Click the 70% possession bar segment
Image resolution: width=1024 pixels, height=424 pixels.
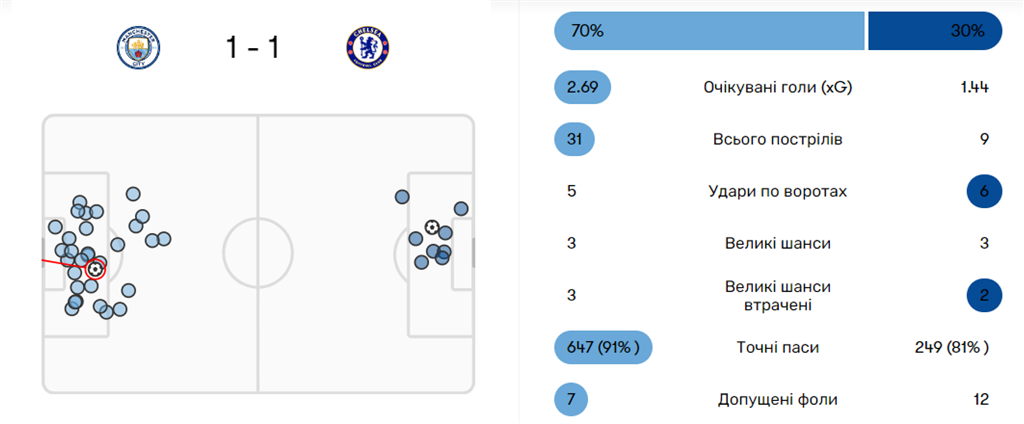point(709,31)
